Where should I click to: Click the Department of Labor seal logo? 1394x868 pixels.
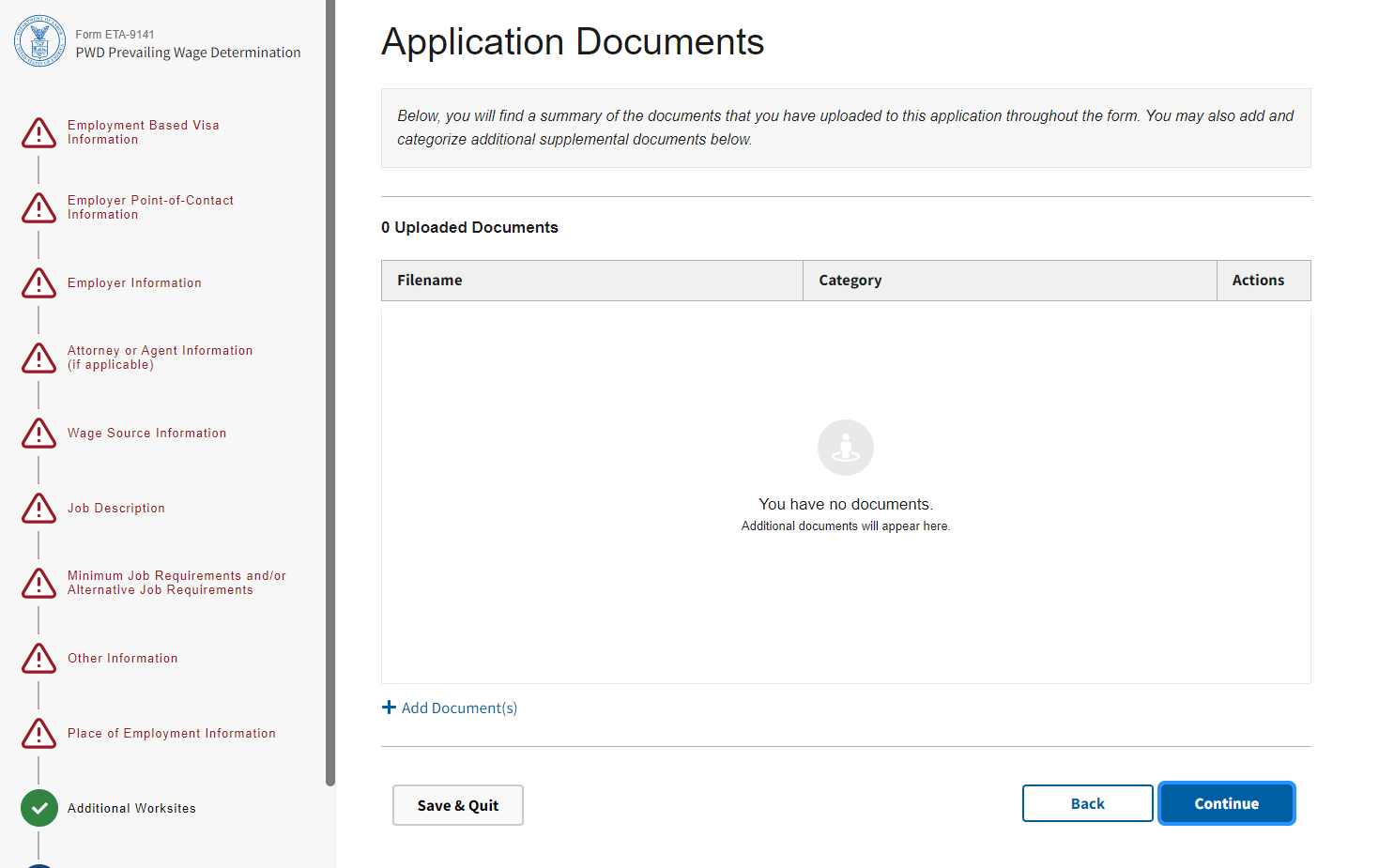[x=39, y=41]
